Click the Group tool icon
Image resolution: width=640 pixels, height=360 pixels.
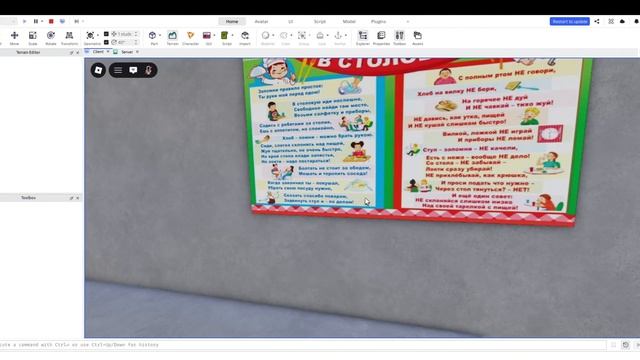(x=302, y=36)
